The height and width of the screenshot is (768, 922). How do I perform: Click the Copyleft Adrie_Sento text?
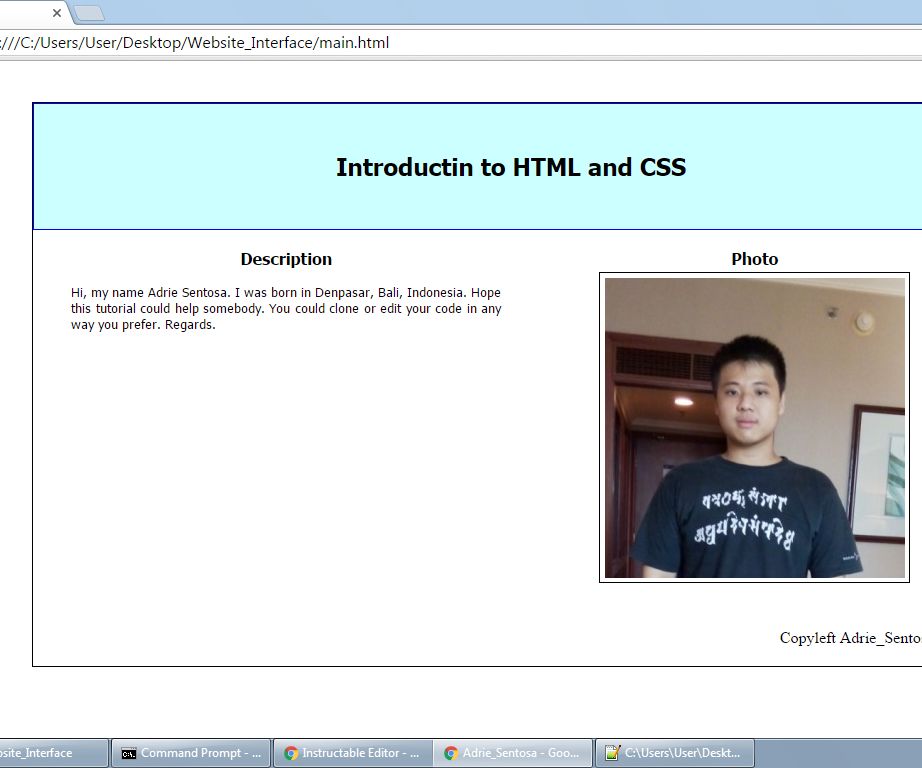pyautogui.click(x=848, y=638)
